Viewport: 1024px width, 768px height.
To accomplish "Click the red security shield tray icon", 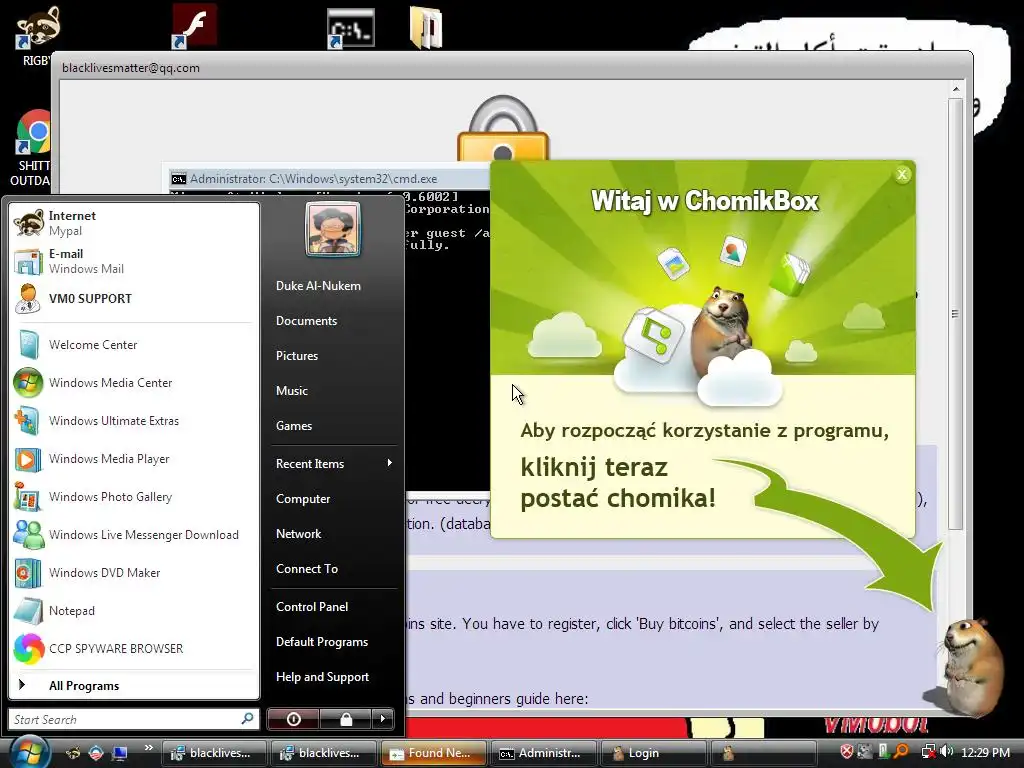I will pyautogui.click(x=846, y=752).
